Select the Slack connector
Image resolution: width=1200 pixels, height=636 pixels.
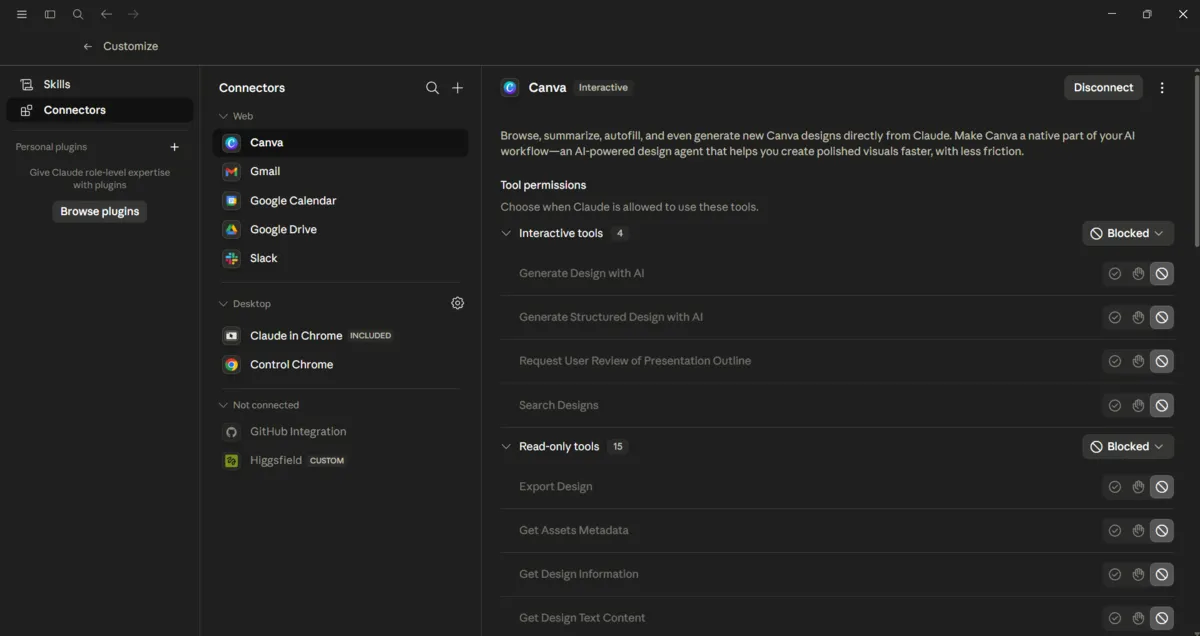pos(340,258)
